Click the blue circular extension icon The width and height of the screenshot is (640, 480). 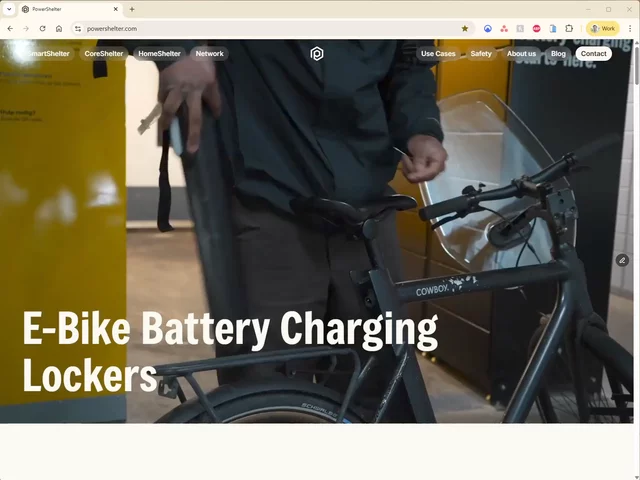click(x=488, y=29)
